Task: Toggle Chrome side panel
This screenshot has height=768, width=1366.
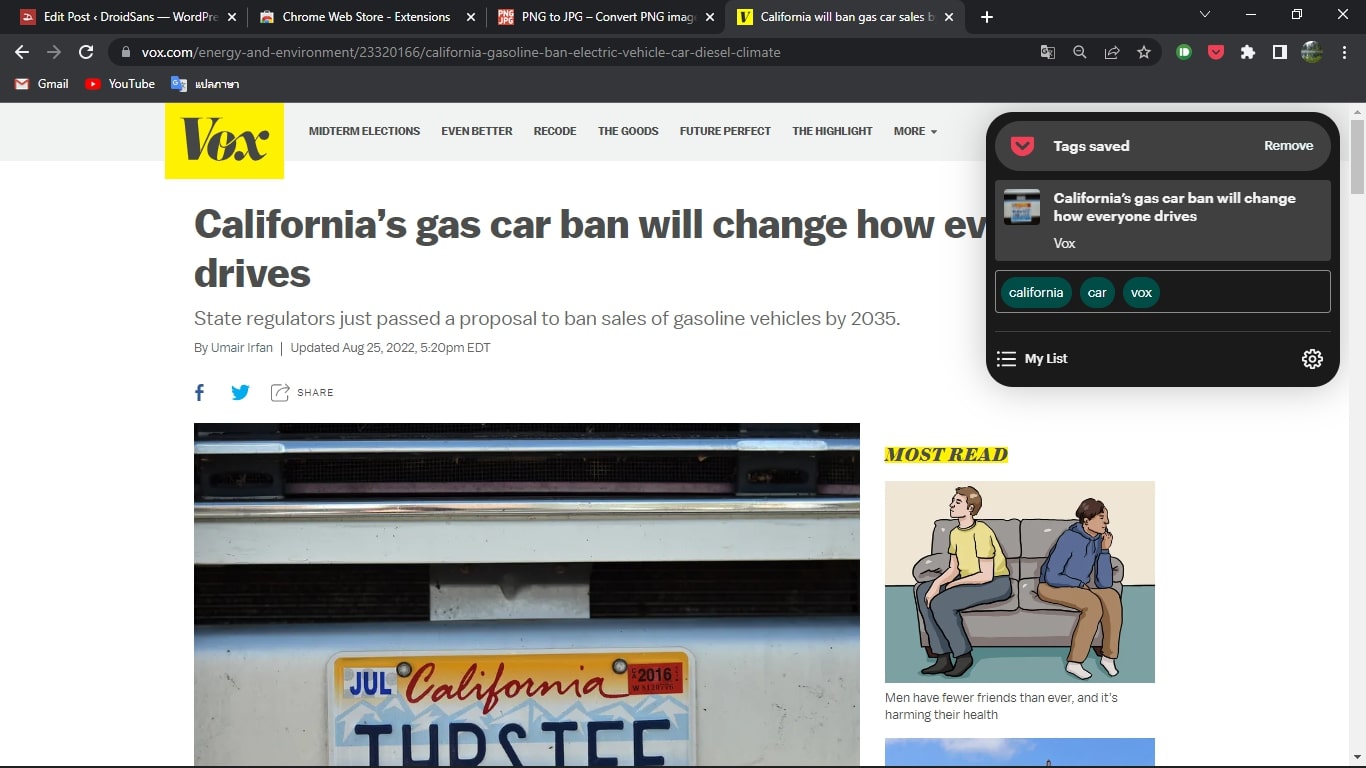Action: (1280, 52)
